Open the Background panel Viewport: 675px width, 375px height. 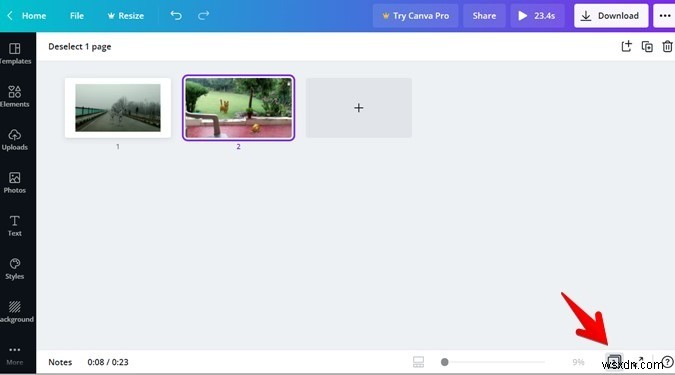(15, 312)
